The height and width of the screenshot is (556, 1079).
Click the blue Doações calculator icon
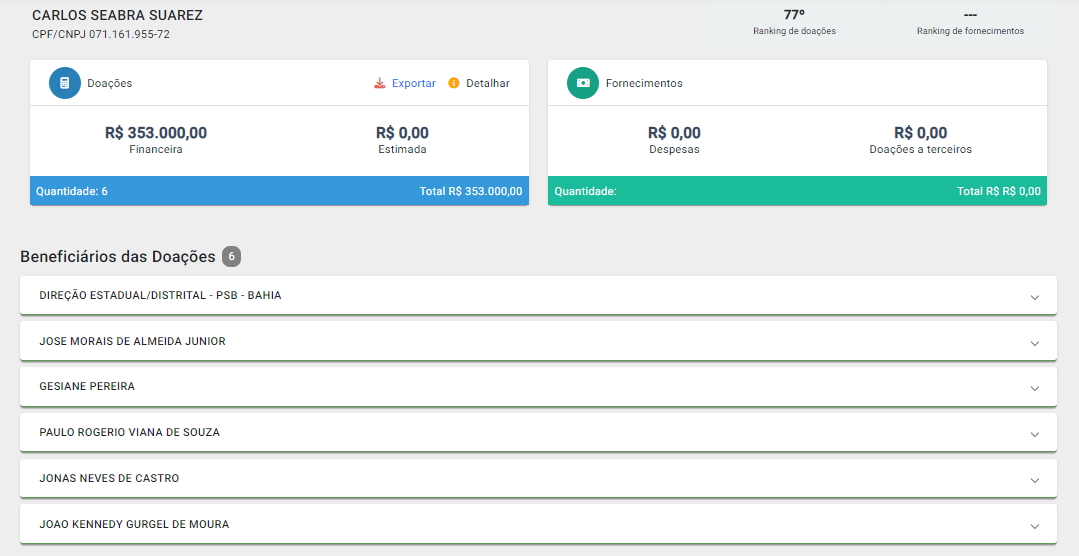65,83
